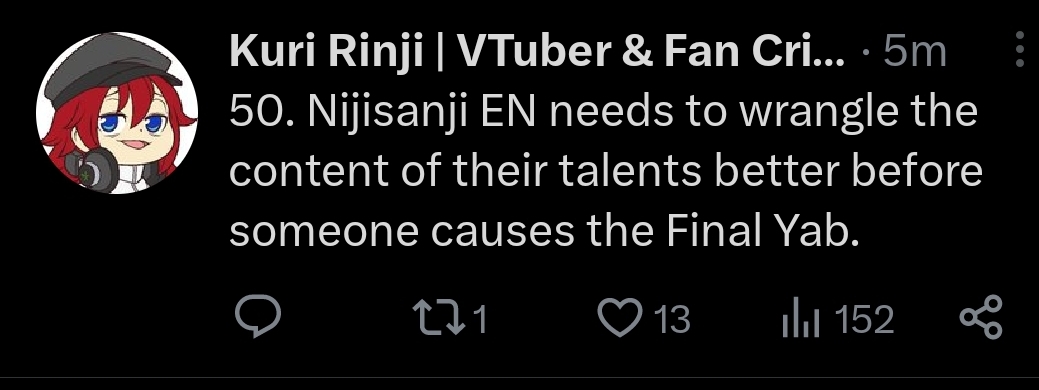
Task: Like the tweet with the heart icon
Action: (620, 318)
